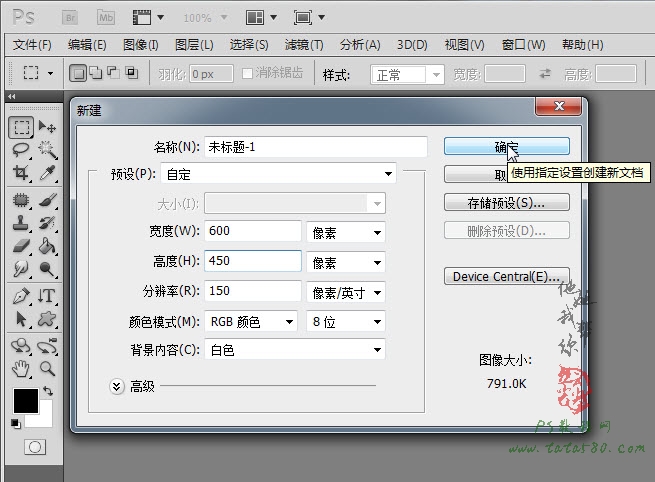
Task: Select the History Brush tool
Action: tap(47, 223)
